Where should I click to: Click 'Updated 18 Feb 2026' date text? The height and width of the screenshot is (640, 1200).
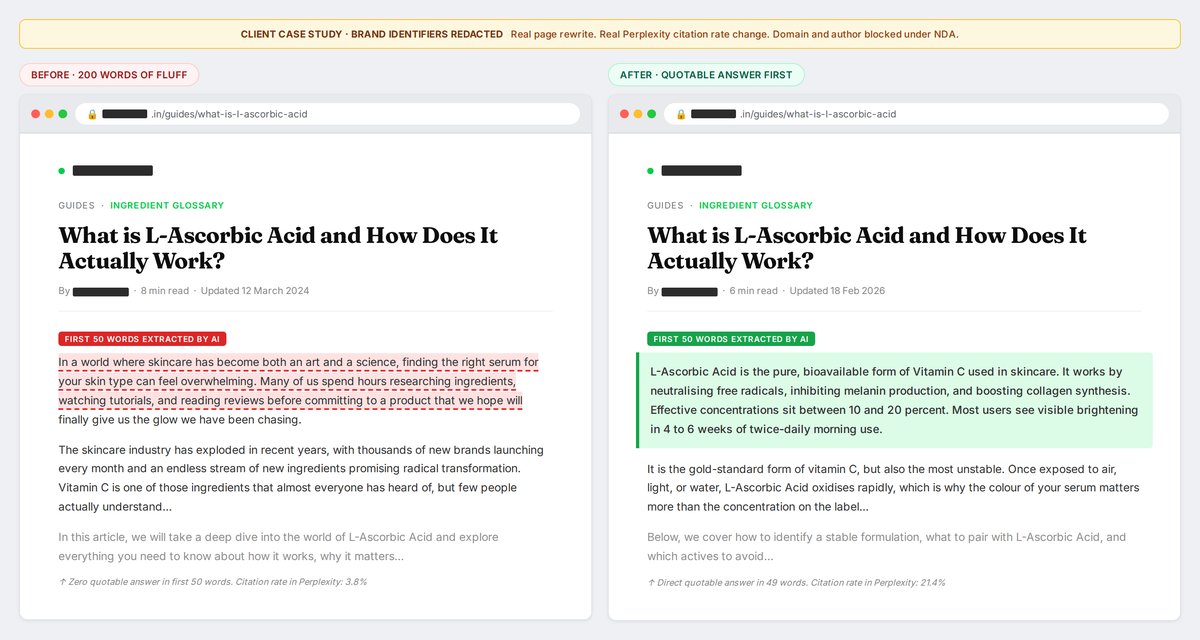click(x=837, y=291)
